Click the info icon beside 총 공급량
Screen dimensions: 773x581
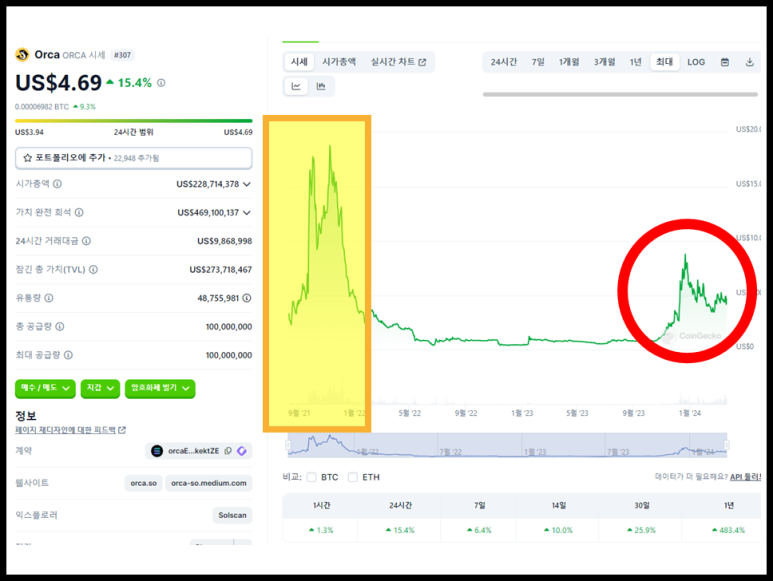click(60, 327)
